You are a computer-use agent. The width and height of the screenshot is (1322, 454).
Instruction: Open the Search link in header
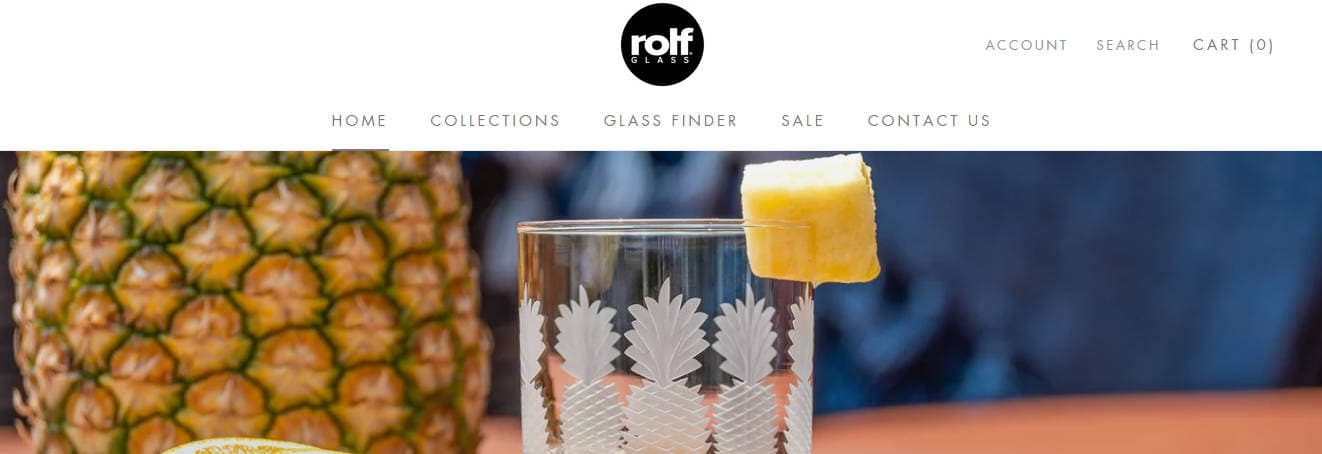tap(1128, 45)
